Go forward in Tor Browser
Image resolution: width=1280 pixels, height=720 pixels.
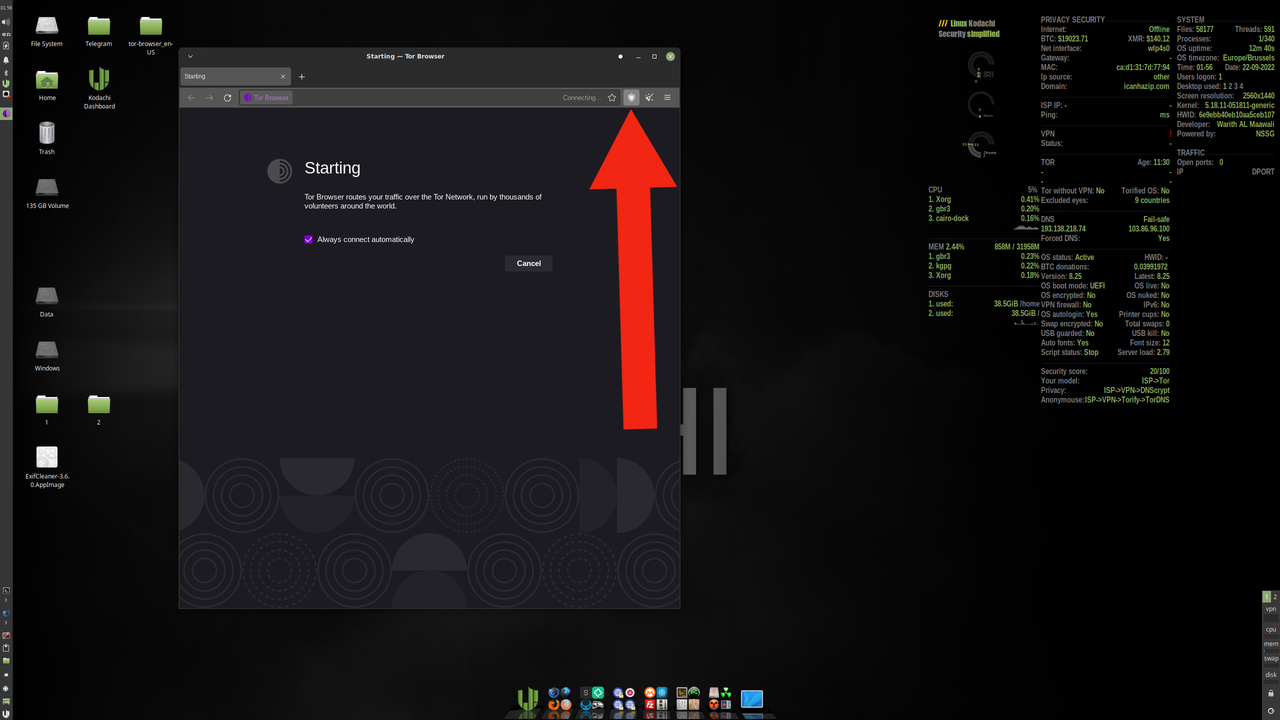tap(209, 97)
